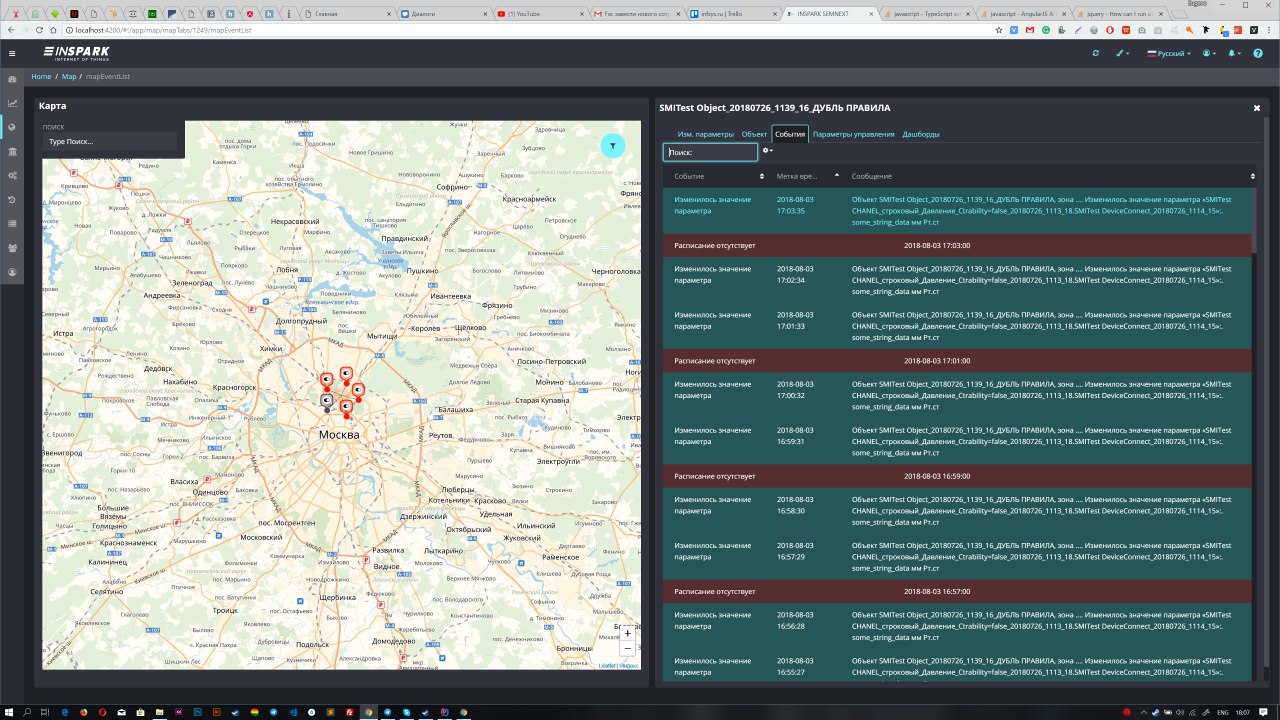Open the Параметры управления tab
The height and width of the screenshot is (720, 1280).
853,134
